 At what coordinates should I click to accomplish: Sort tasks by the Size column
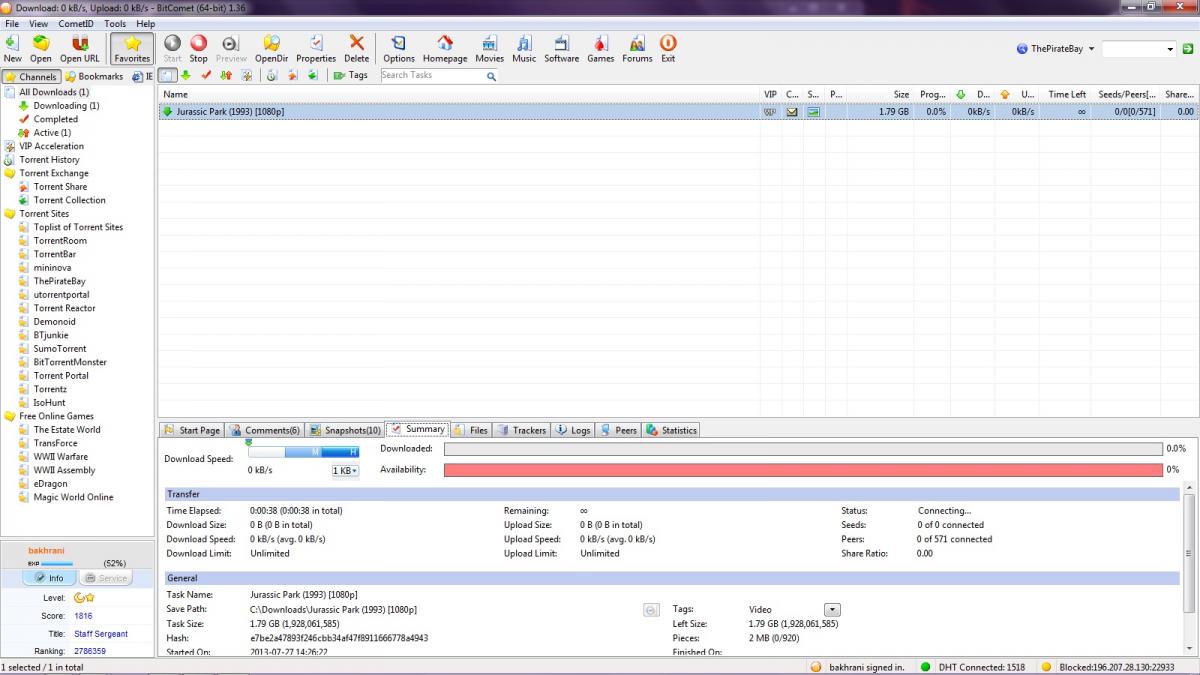[x=881, y=94]
